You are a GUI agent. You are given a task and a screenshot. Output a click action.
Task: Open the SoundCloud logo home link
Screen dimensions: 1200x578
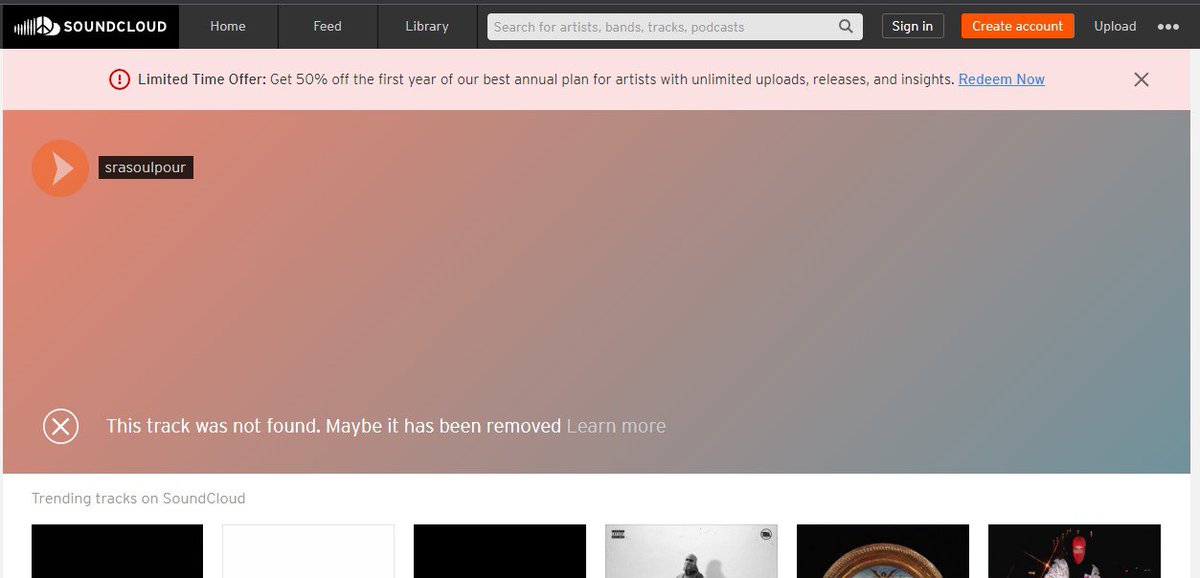click(89, 26)
